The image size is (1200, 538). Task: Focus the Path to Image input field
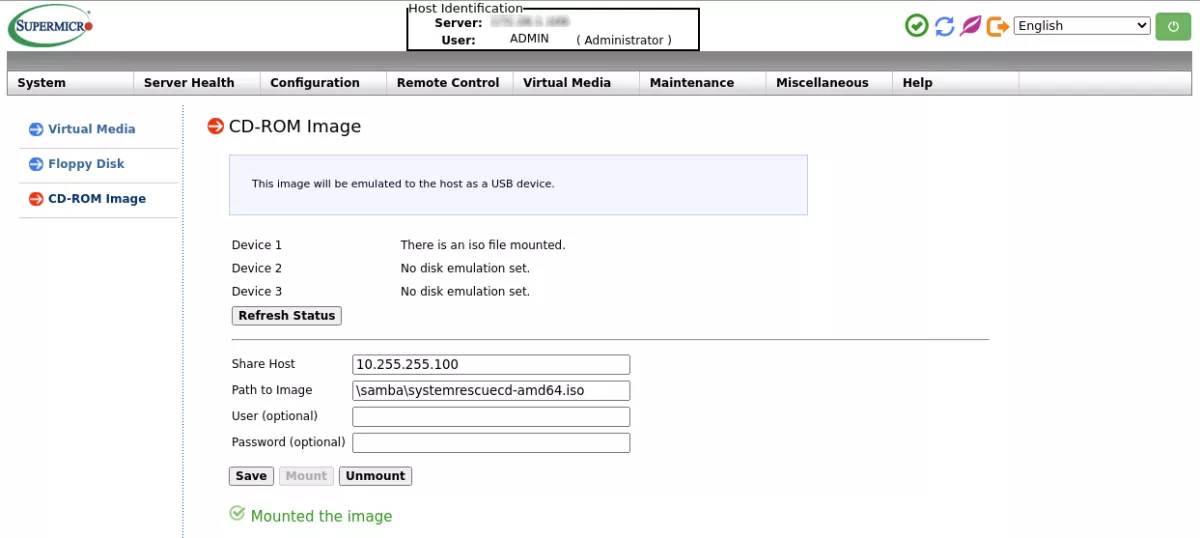click(492, 390)
